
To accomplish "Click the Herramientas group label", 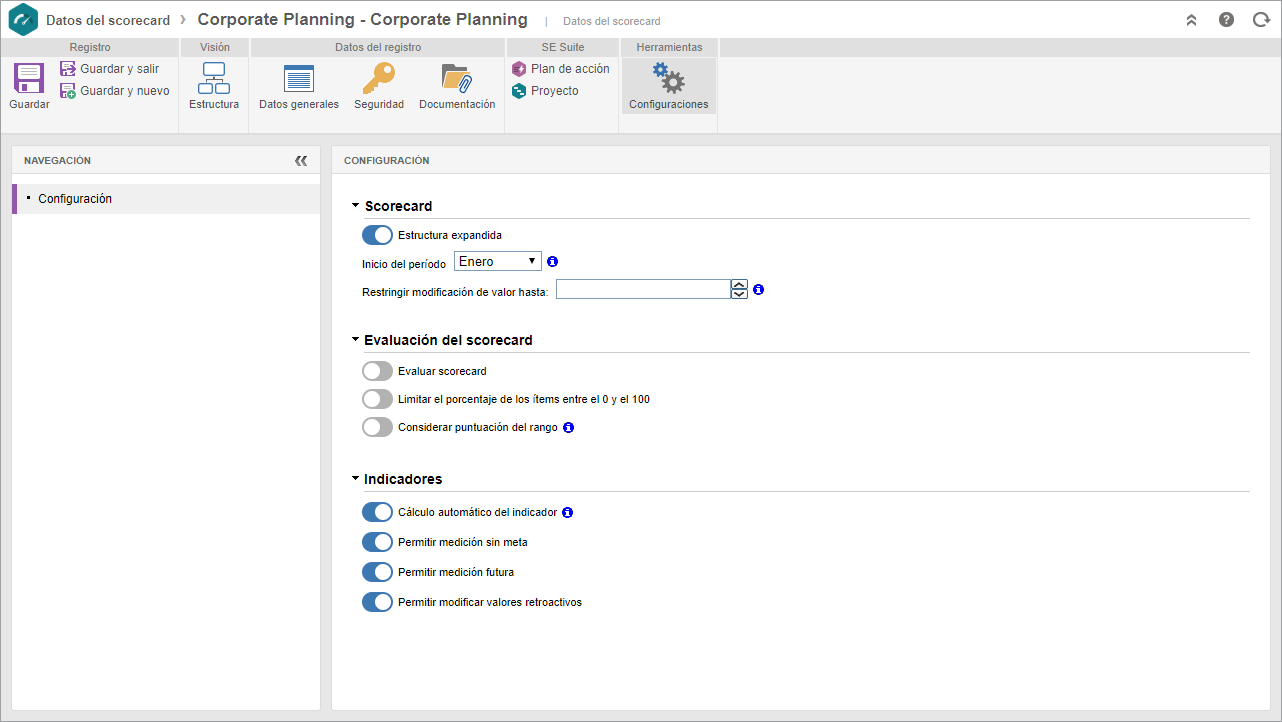I will [669, 47].
